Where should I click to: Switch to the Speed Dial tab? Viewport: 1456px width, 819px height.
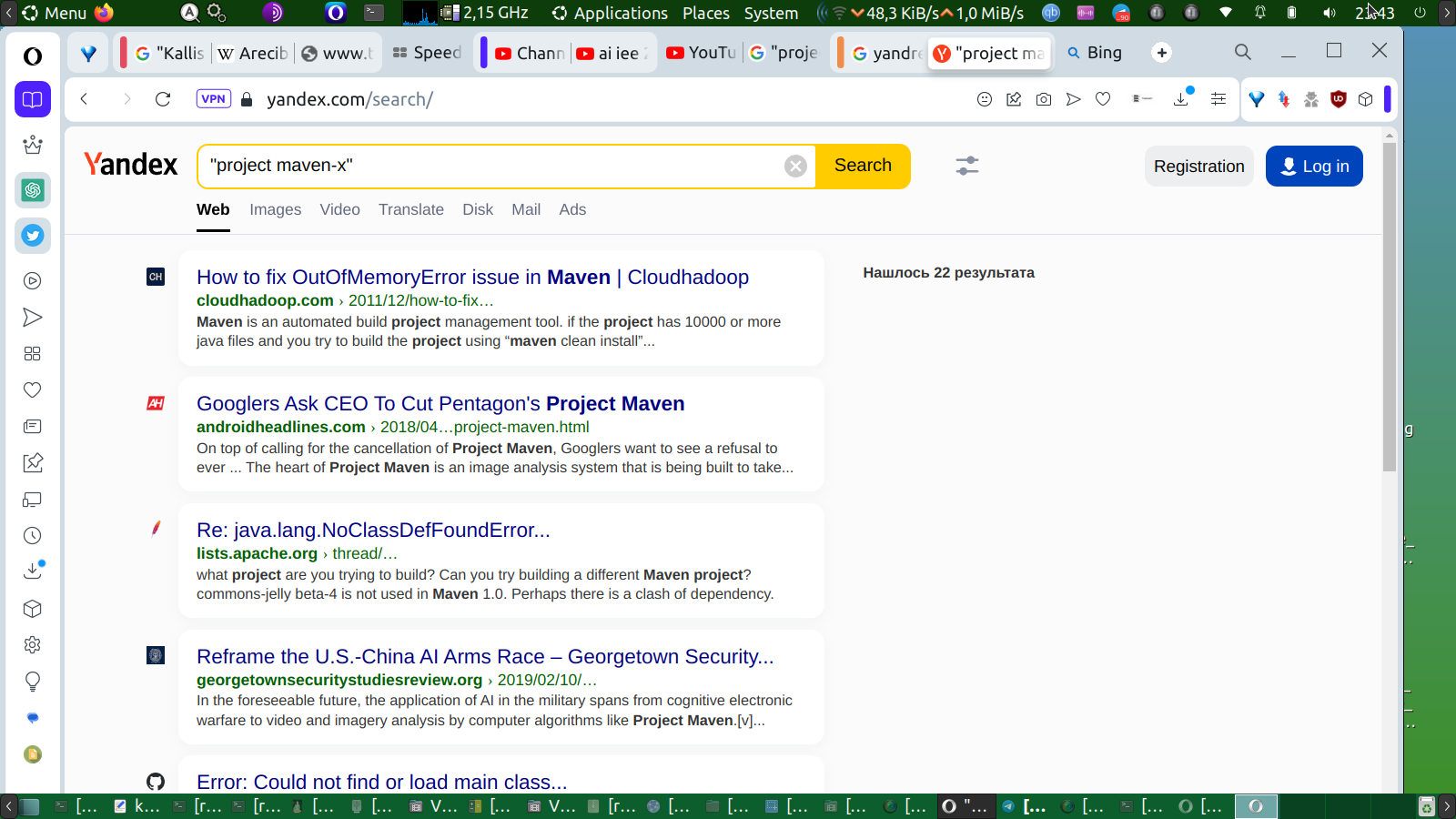click(x=427, y=53)
